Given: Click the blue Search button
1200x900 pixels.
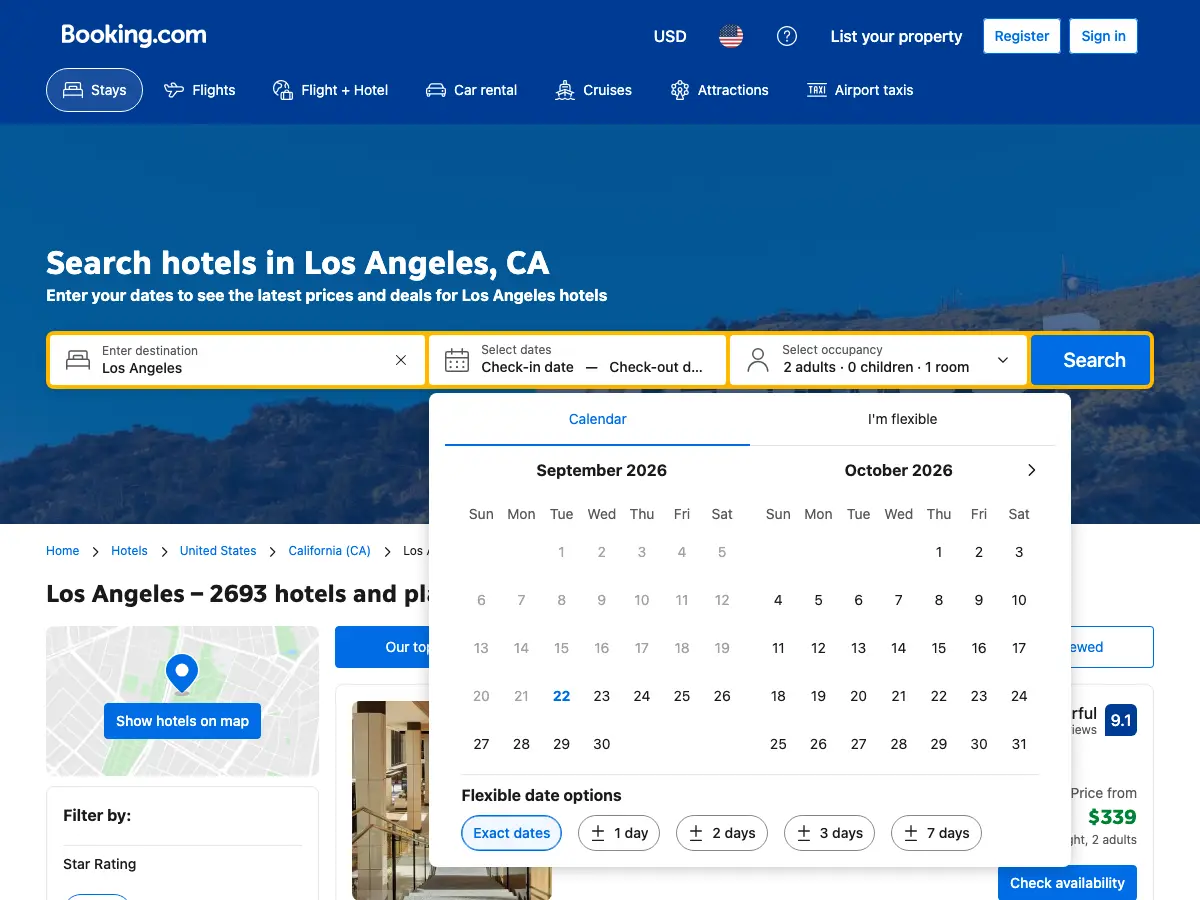Looking at the screenshot, I should coord(1094,360).
